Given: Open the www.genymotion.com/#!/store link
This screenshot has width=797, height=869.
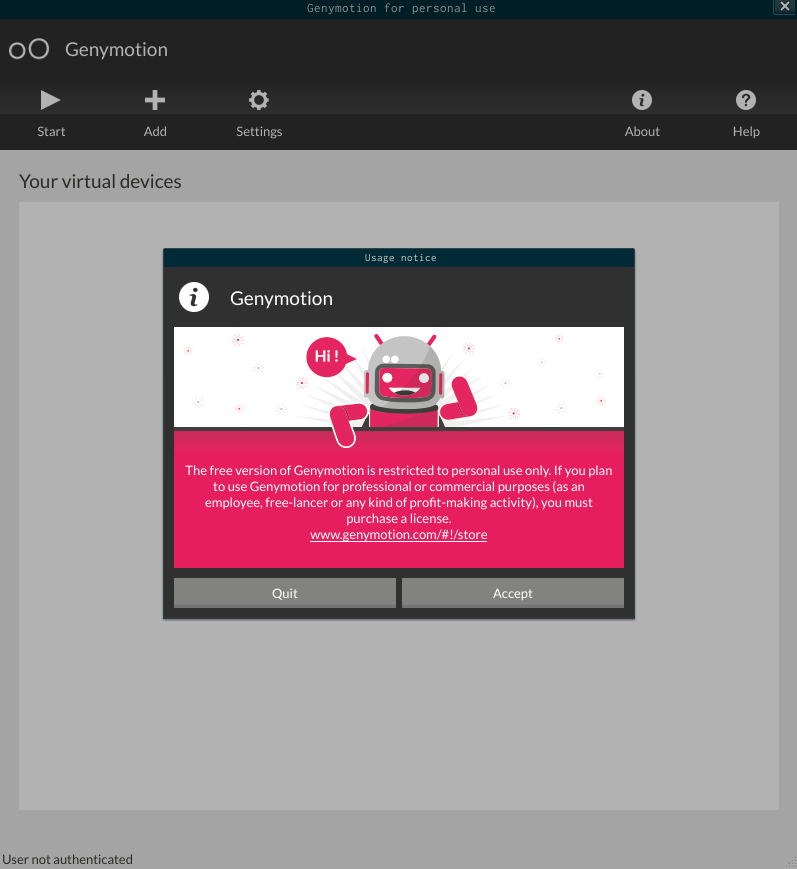Looking at the screenshot, I should tap(398, 535).
